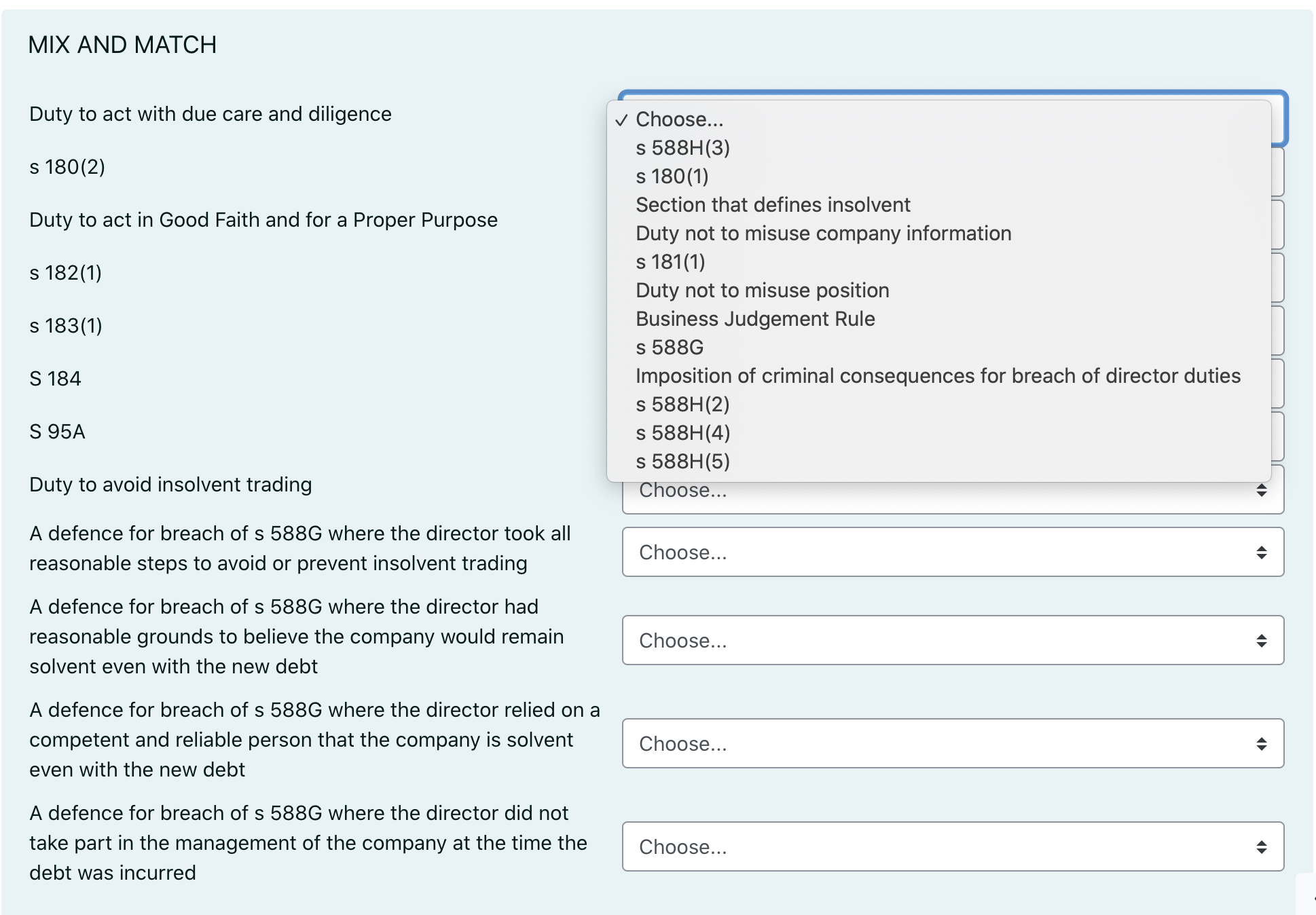Choose 's 181(1)' from the dropdown list
1316x915 pixels.
[x=670, y=262]
